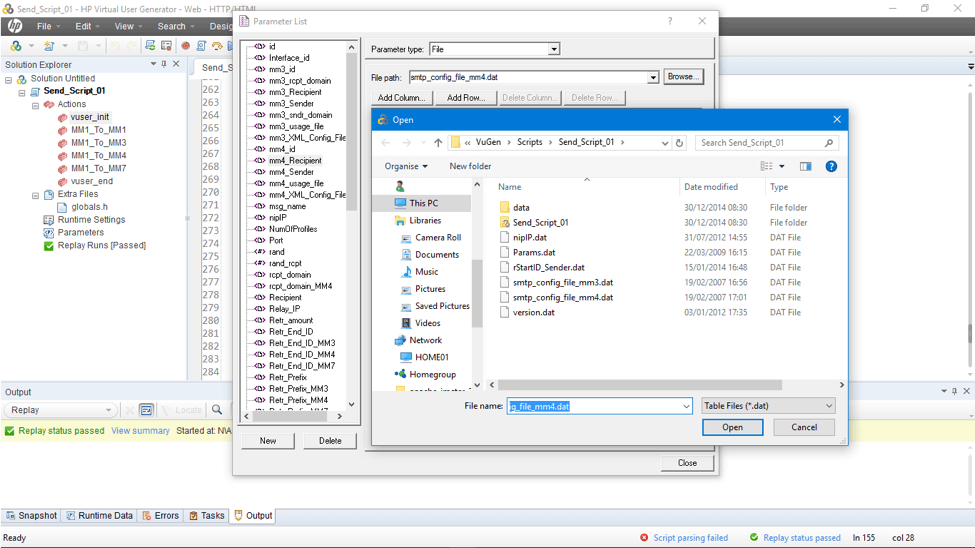Click the search magnifier icon in Output panel
Screen dimensions: 975x548
click(217, 410)
